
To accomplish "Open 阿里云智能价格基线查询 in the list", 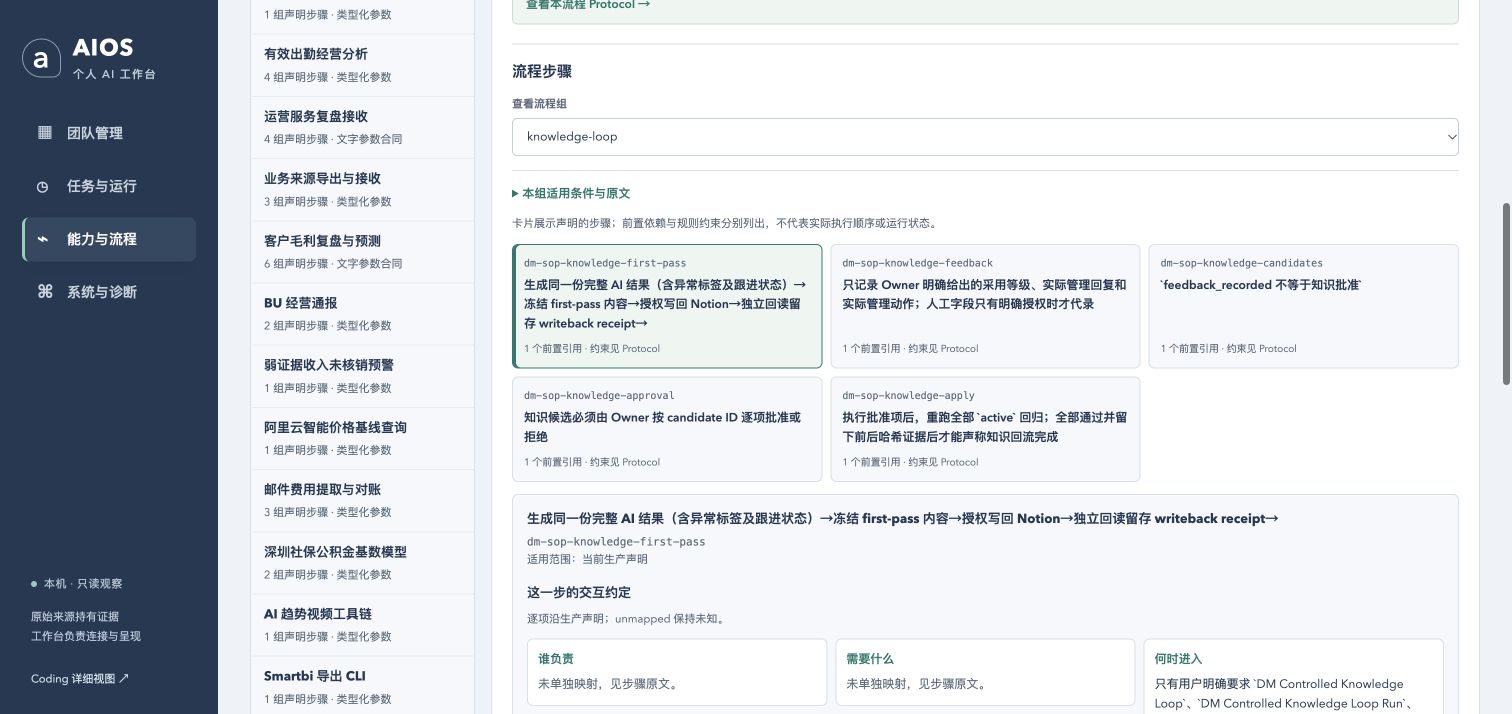I will (x=362, y=438).
